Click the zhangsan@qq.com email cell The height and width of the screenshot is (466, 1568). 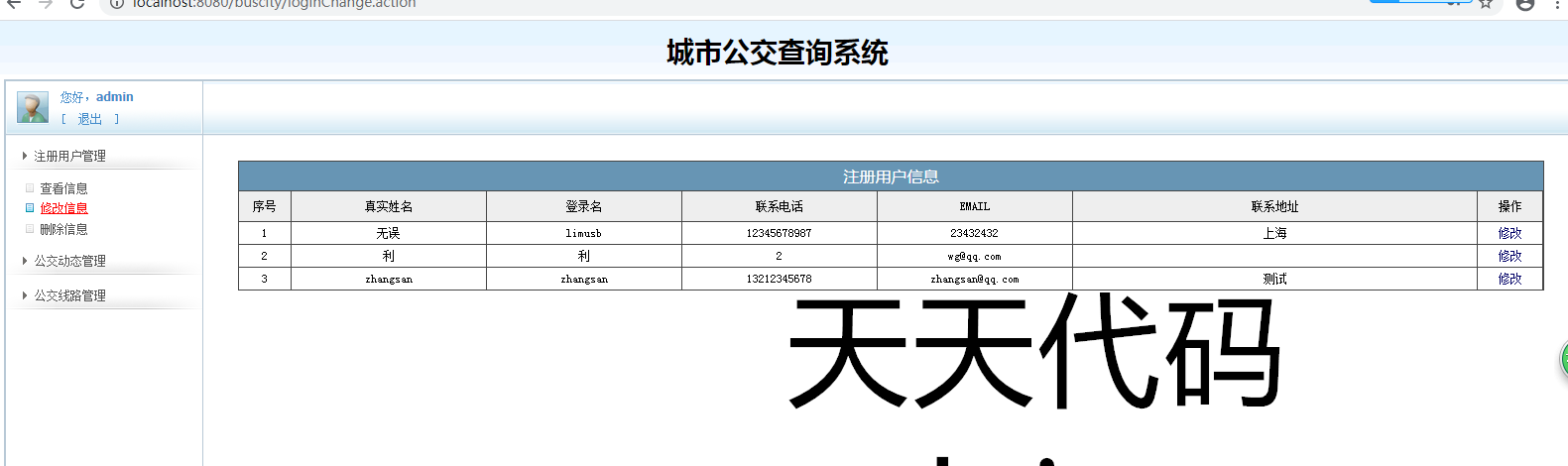click(x=974, y=279)
